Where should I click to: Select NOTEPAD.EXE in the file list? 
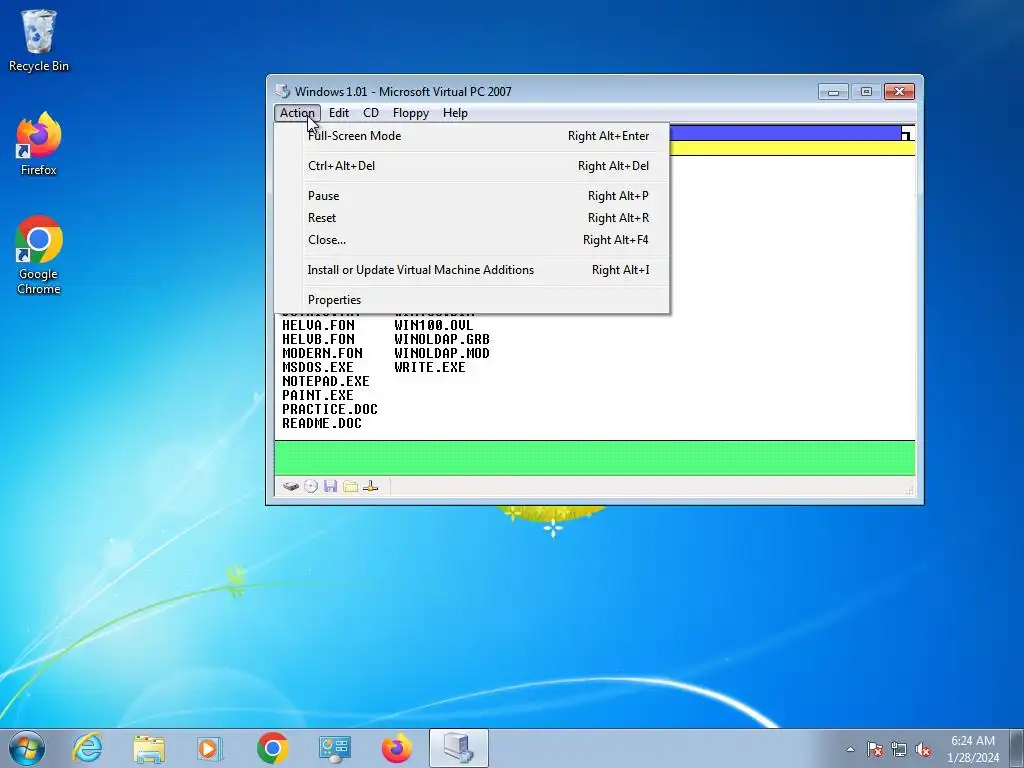tap(326, 381)
